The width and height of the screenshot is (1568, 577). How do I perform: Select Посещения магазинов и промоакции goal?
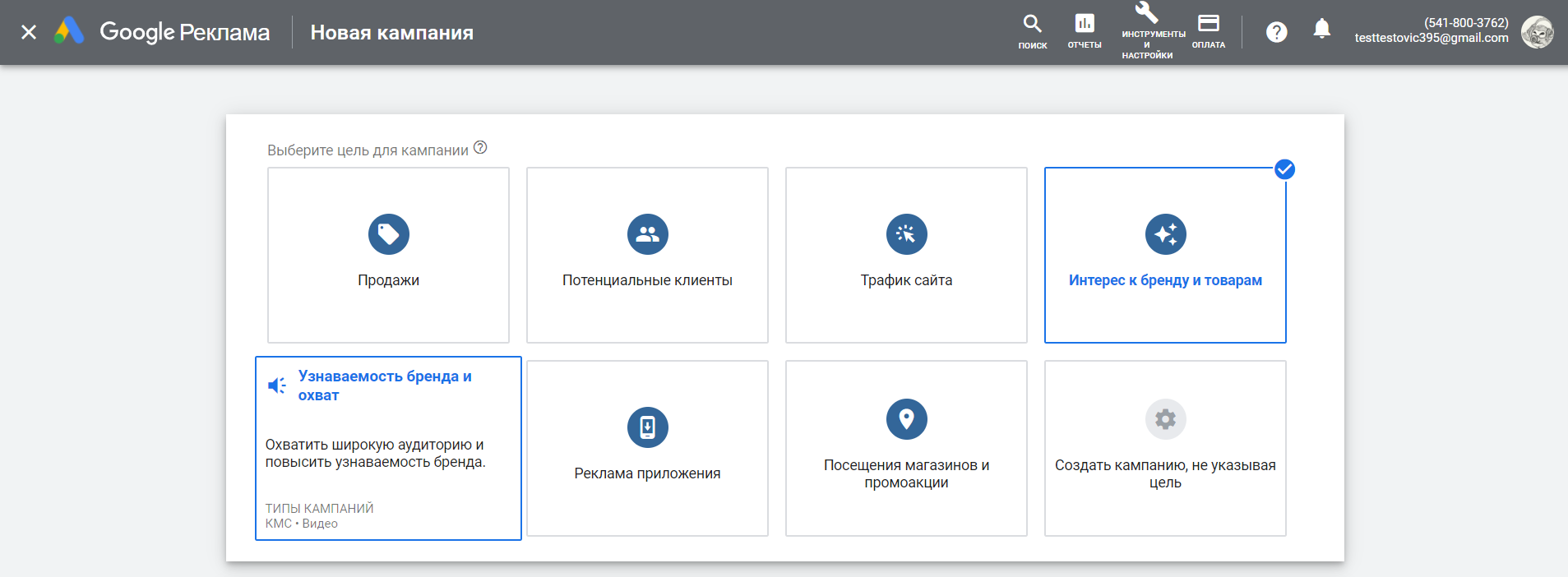pyautogui.click(x=906, y=448)
